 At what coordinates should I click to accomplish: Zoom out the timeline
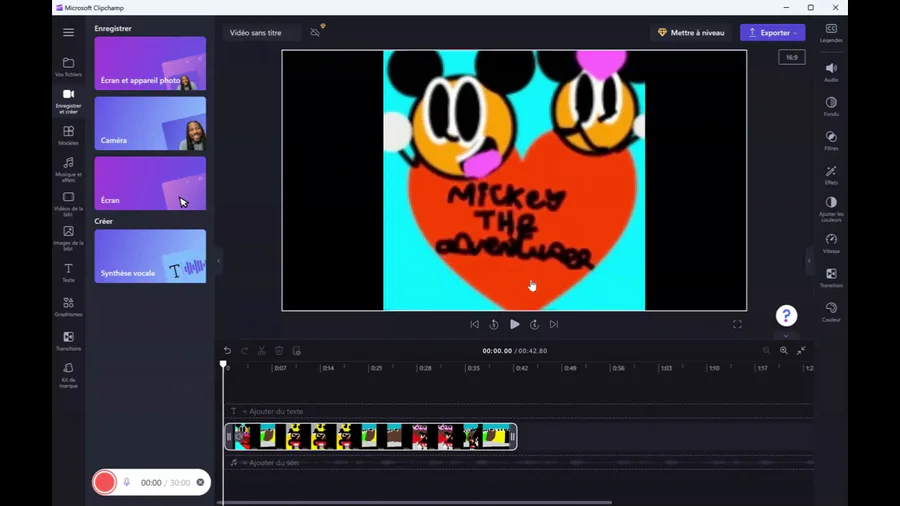pyautogui.click(x=766, y=351)
